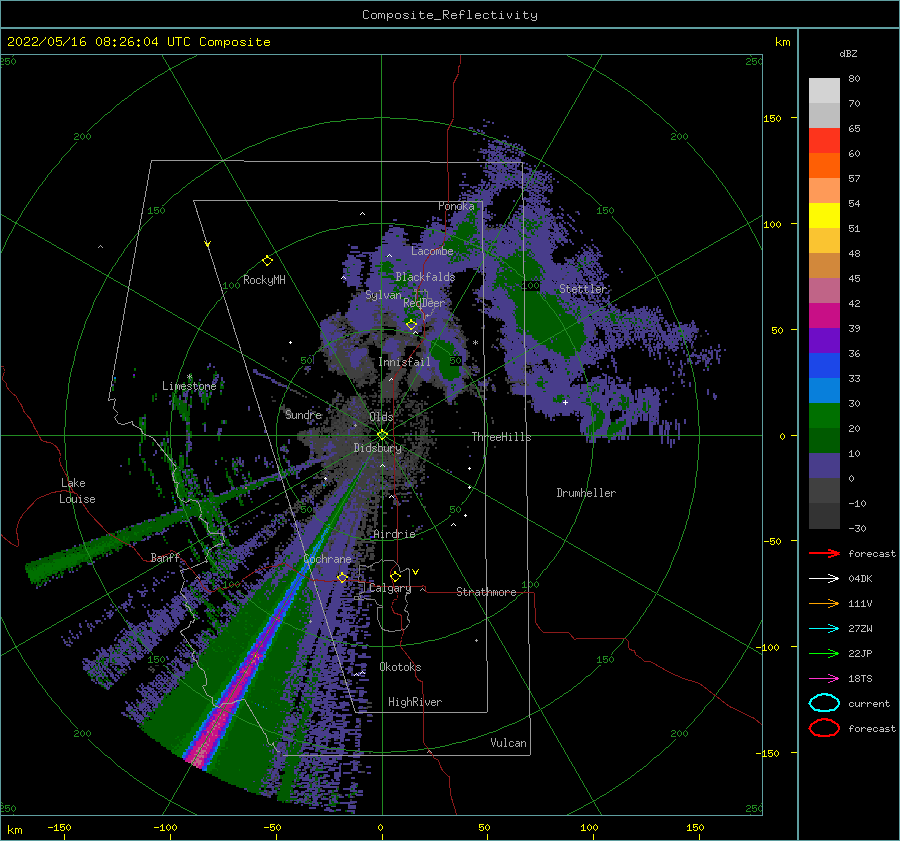The image size is (900, 841).
Task: Click the magenta 18TS arrow legend icon
Action: click(x=824, y=679)
